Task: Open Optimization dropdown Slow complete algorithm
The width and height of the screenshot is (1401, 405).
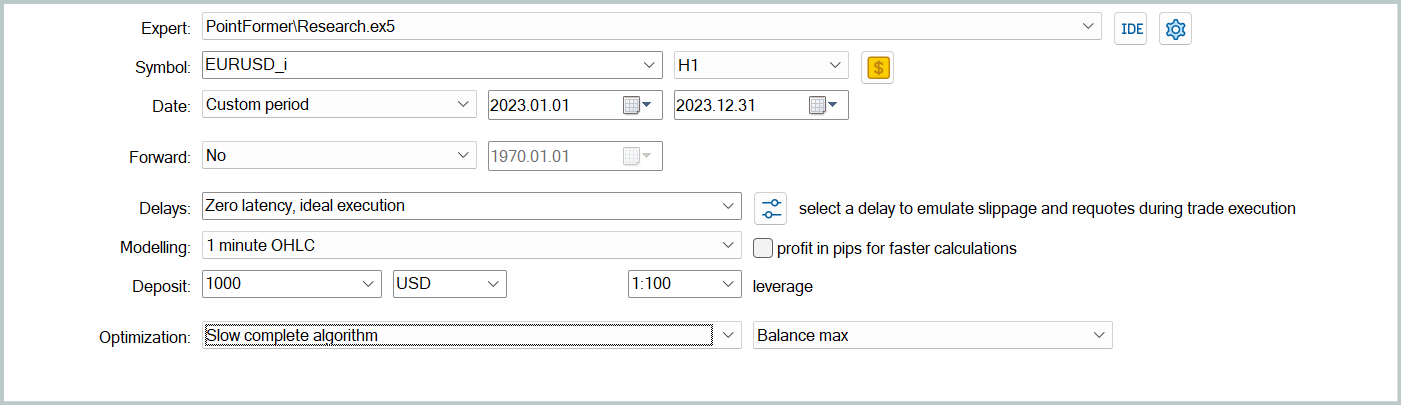Action: [729, 335]
